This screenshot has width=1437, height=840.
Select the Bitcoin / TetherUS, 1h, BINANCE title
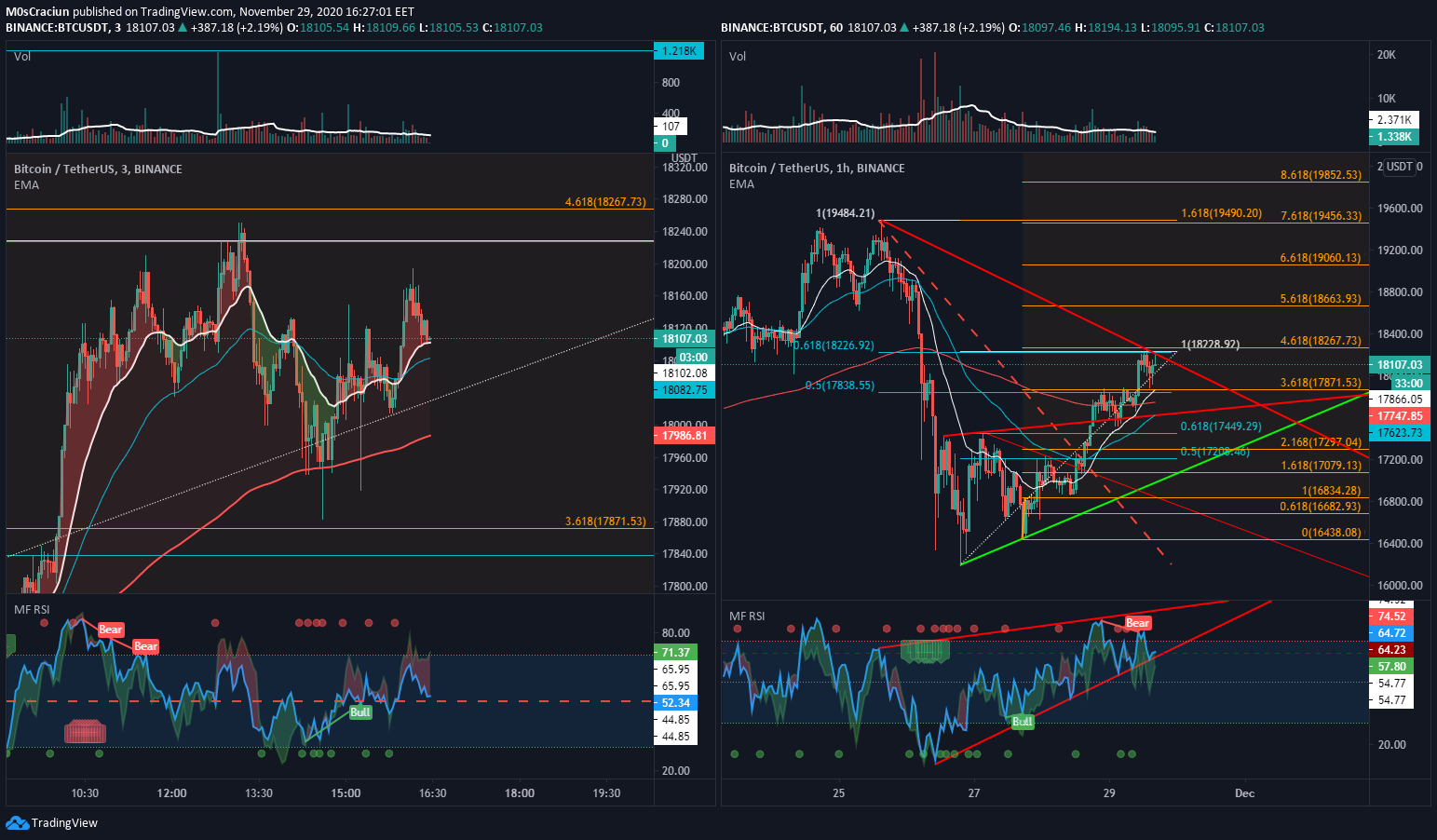(817, 169)
